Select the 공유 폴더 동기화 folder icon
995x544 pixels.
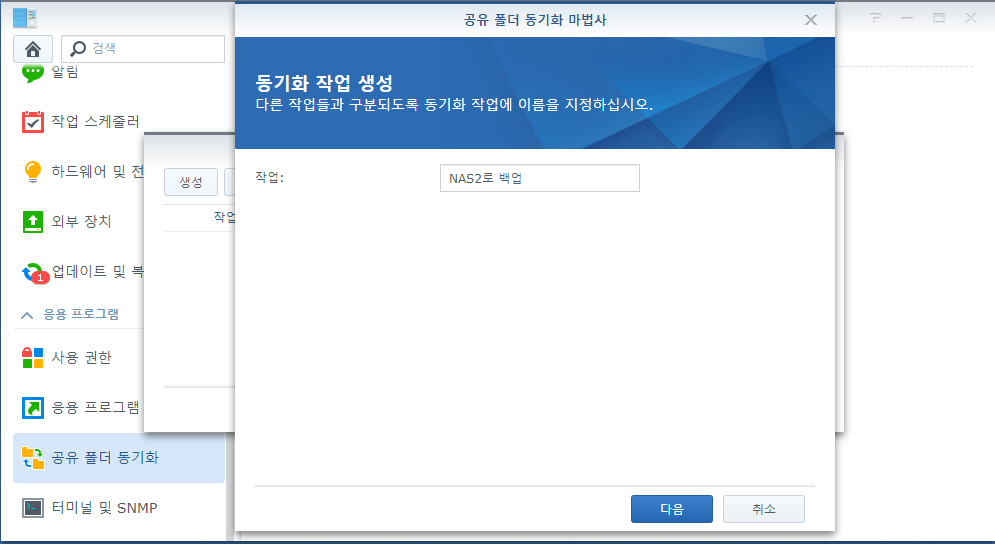pyautogui.click(x=32, y=458)
